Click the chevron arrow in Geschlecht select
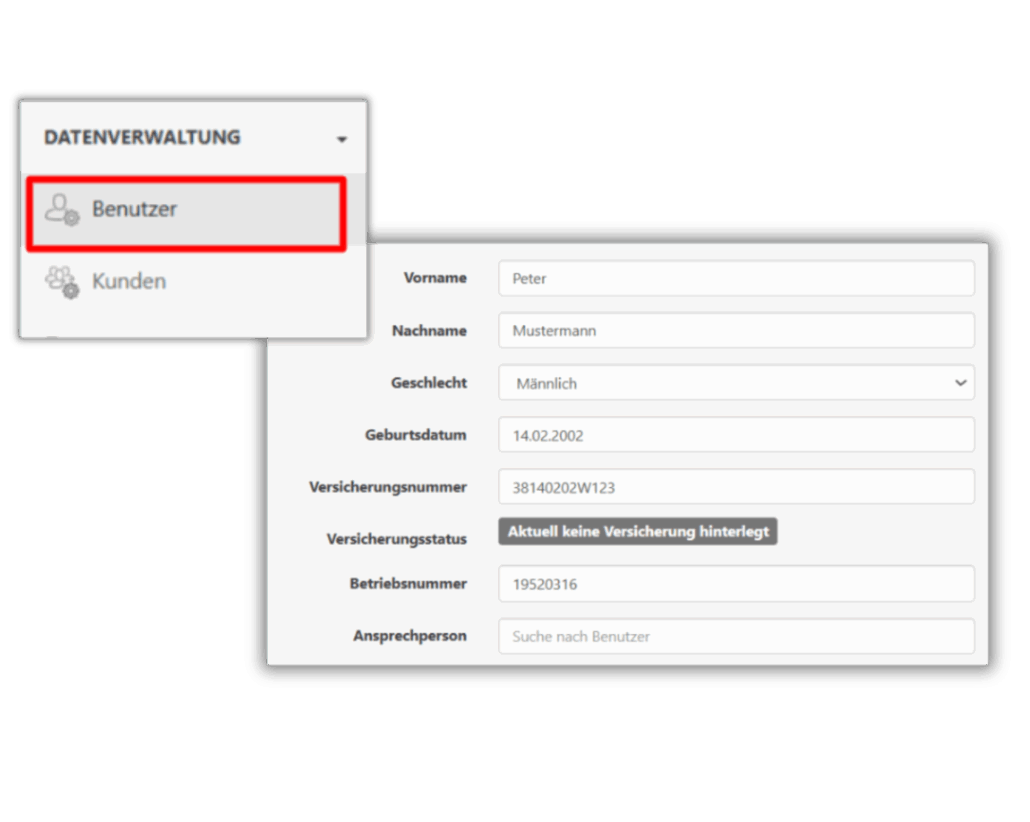The height and width of the screenshot is (822, 1030). 960,383
